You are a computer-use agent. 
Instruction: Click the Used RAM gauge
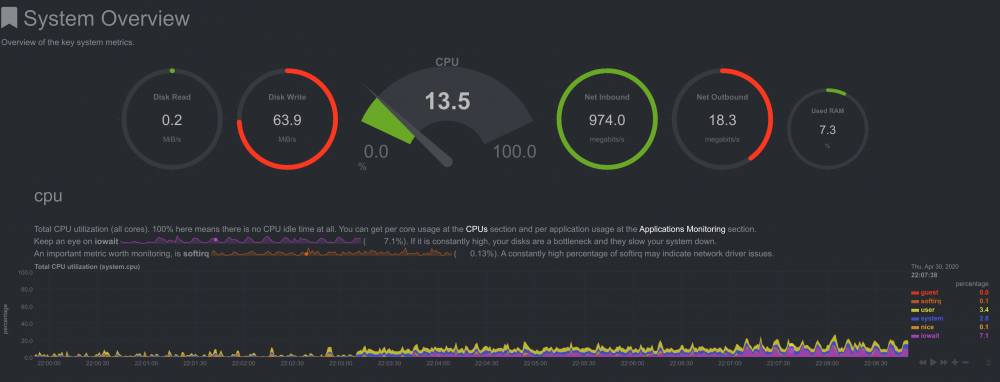pyautogui.click(x=827, y=128)
